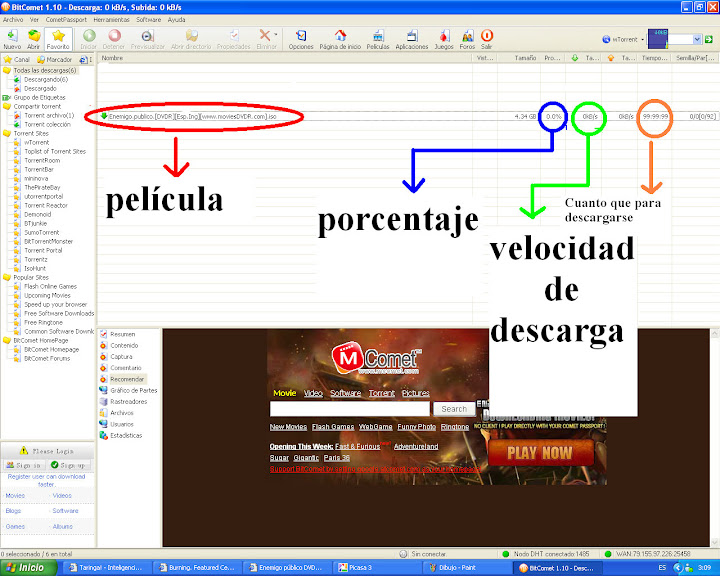
Task: Sort the list by Tamaño column header
Action: [518, 58]
